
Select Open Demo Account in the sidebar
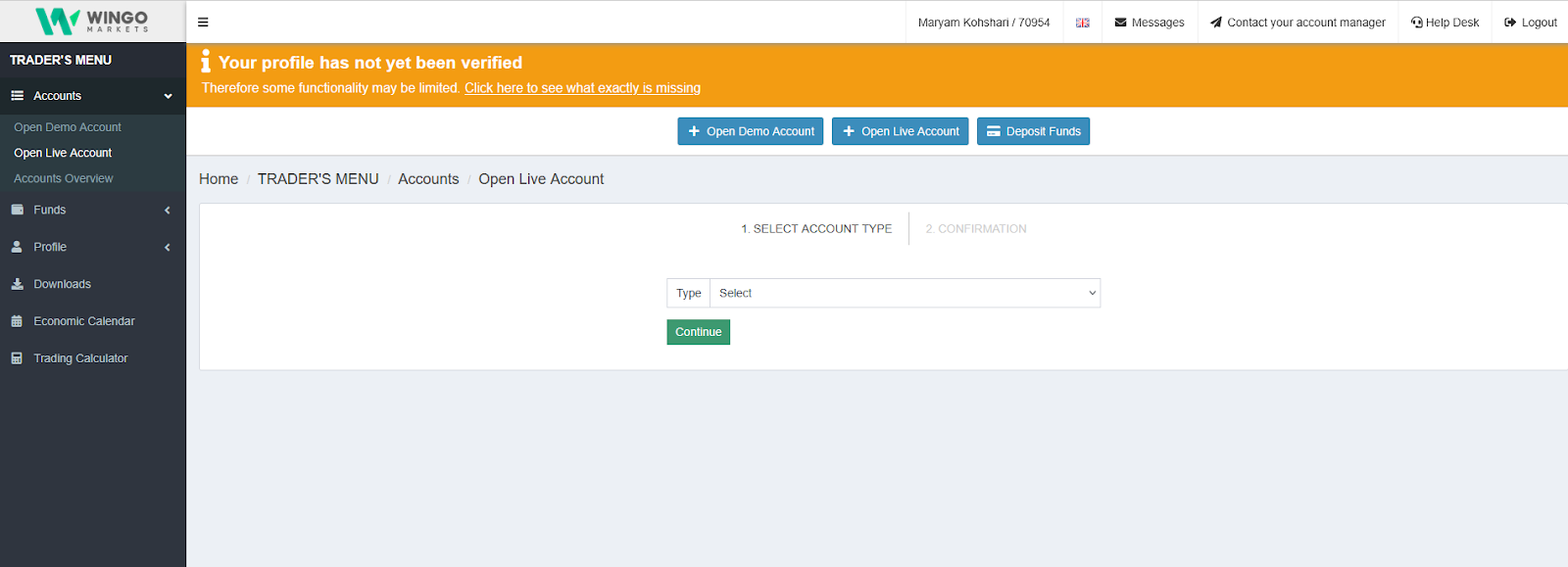68,127
